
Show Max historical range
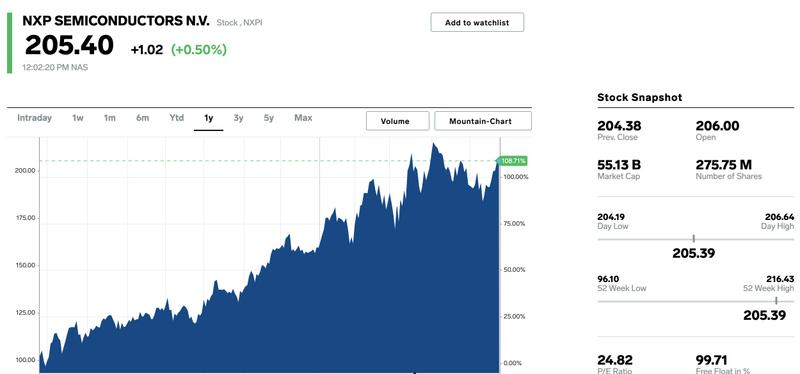pos(303,118)
